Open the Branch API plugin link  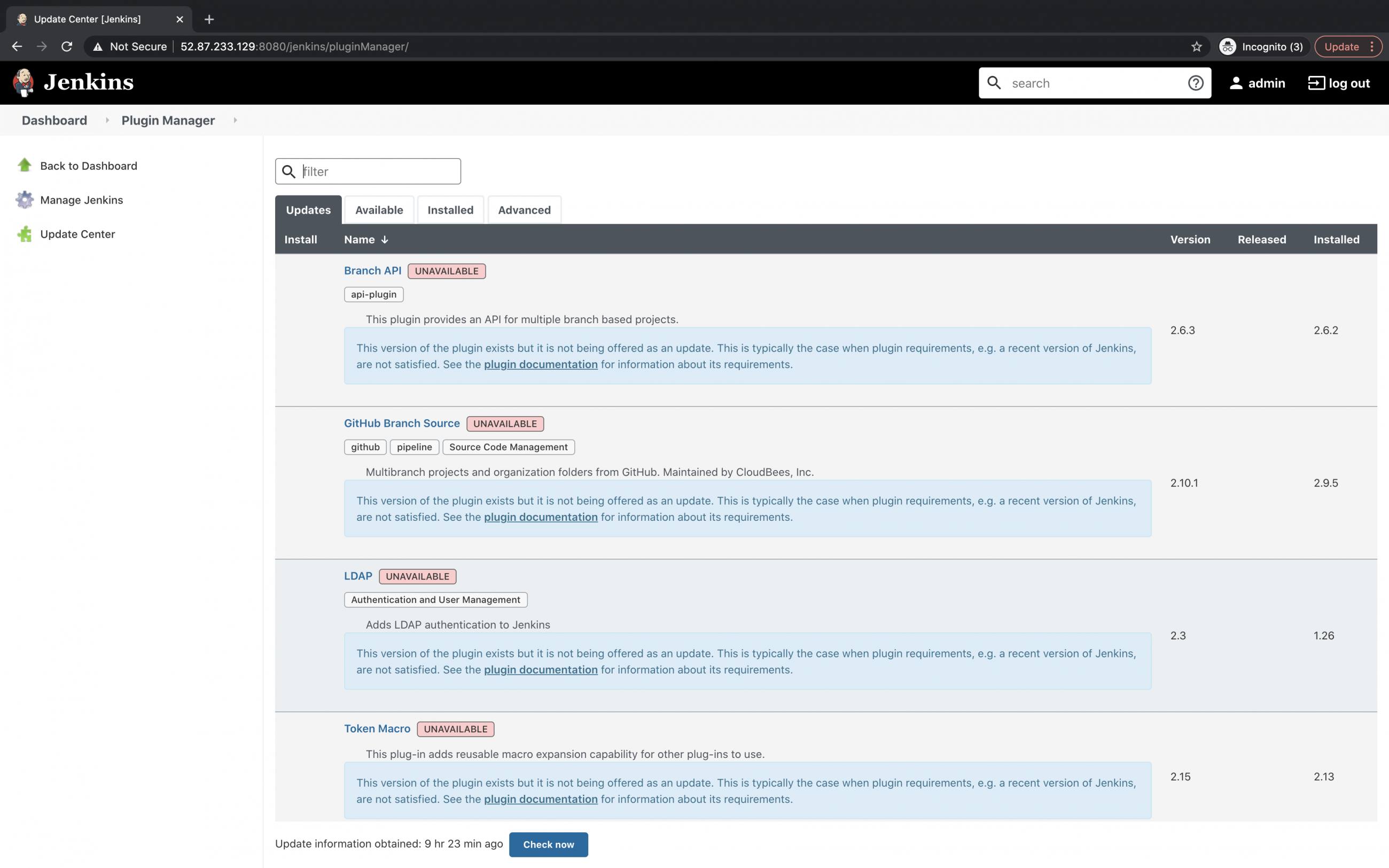[372, 270]
